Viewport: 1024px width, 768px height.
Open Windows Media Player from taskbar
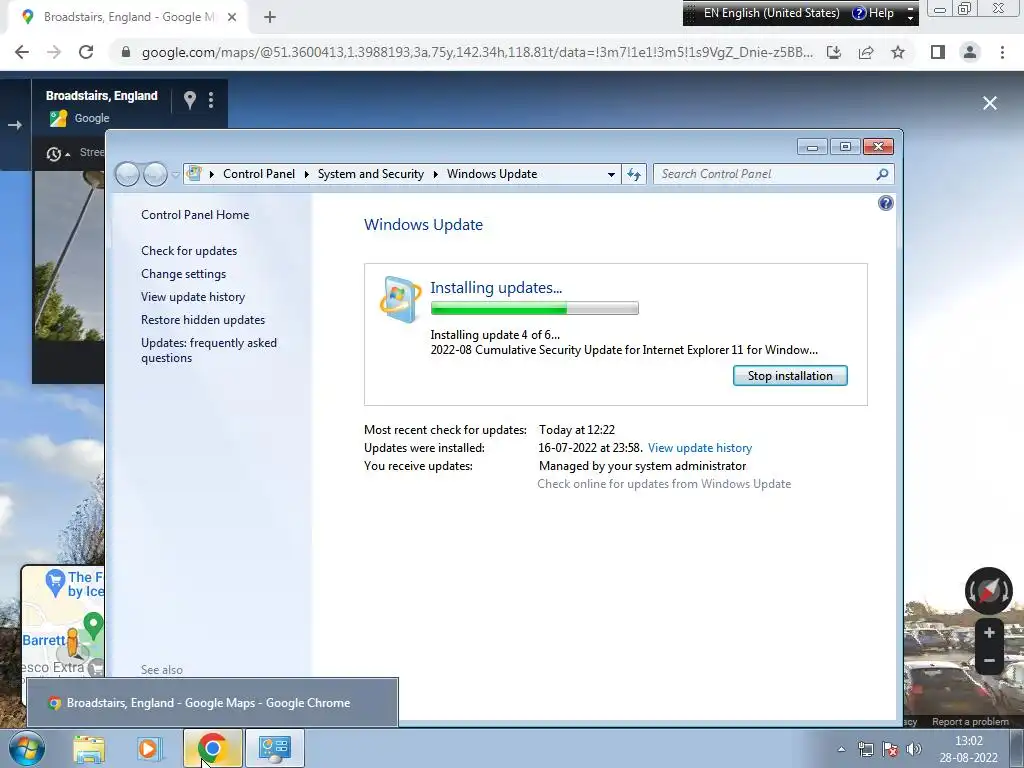click(149, 748)
